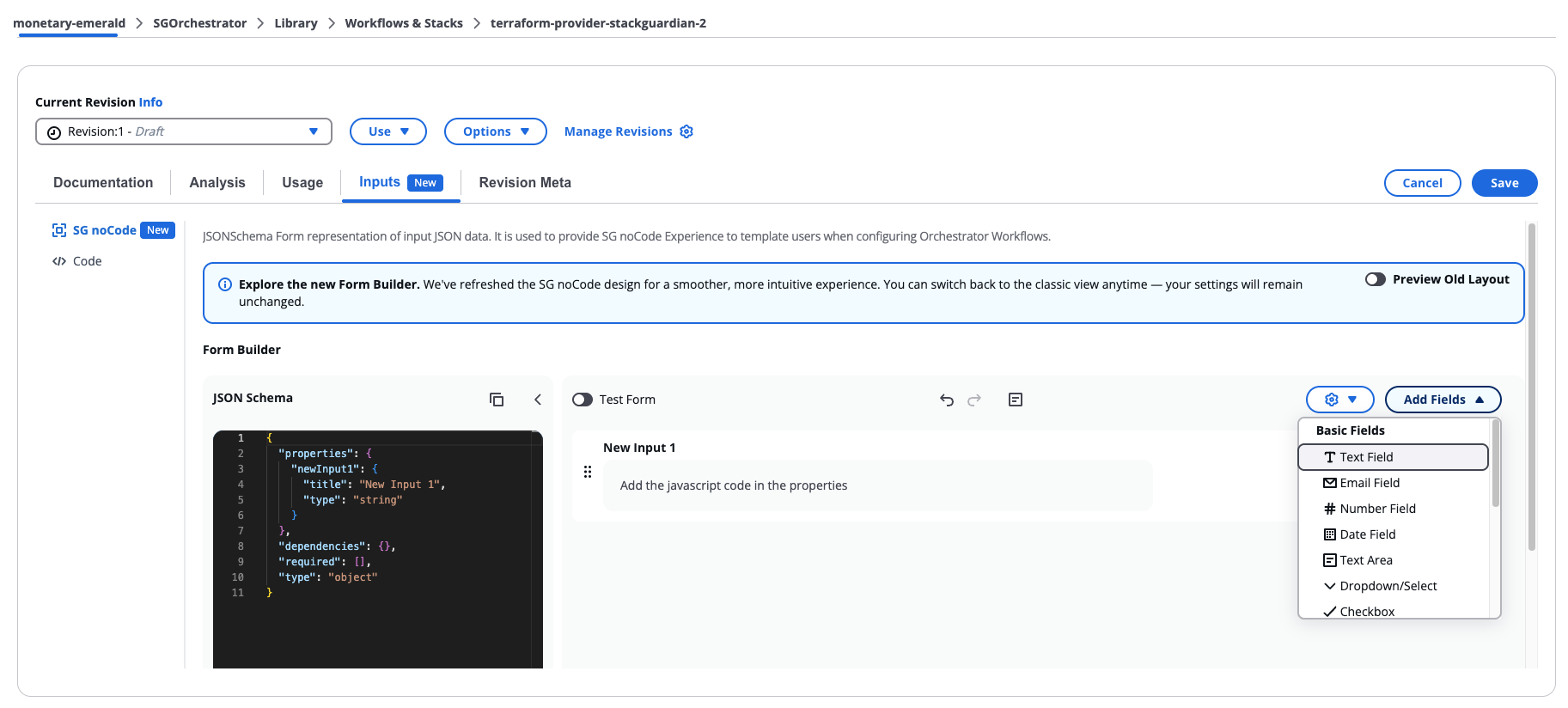Collapse the Add Fields menu
Image resolution: width=1568 pixels, height=708 pixels.
(x=1443, y=399)
